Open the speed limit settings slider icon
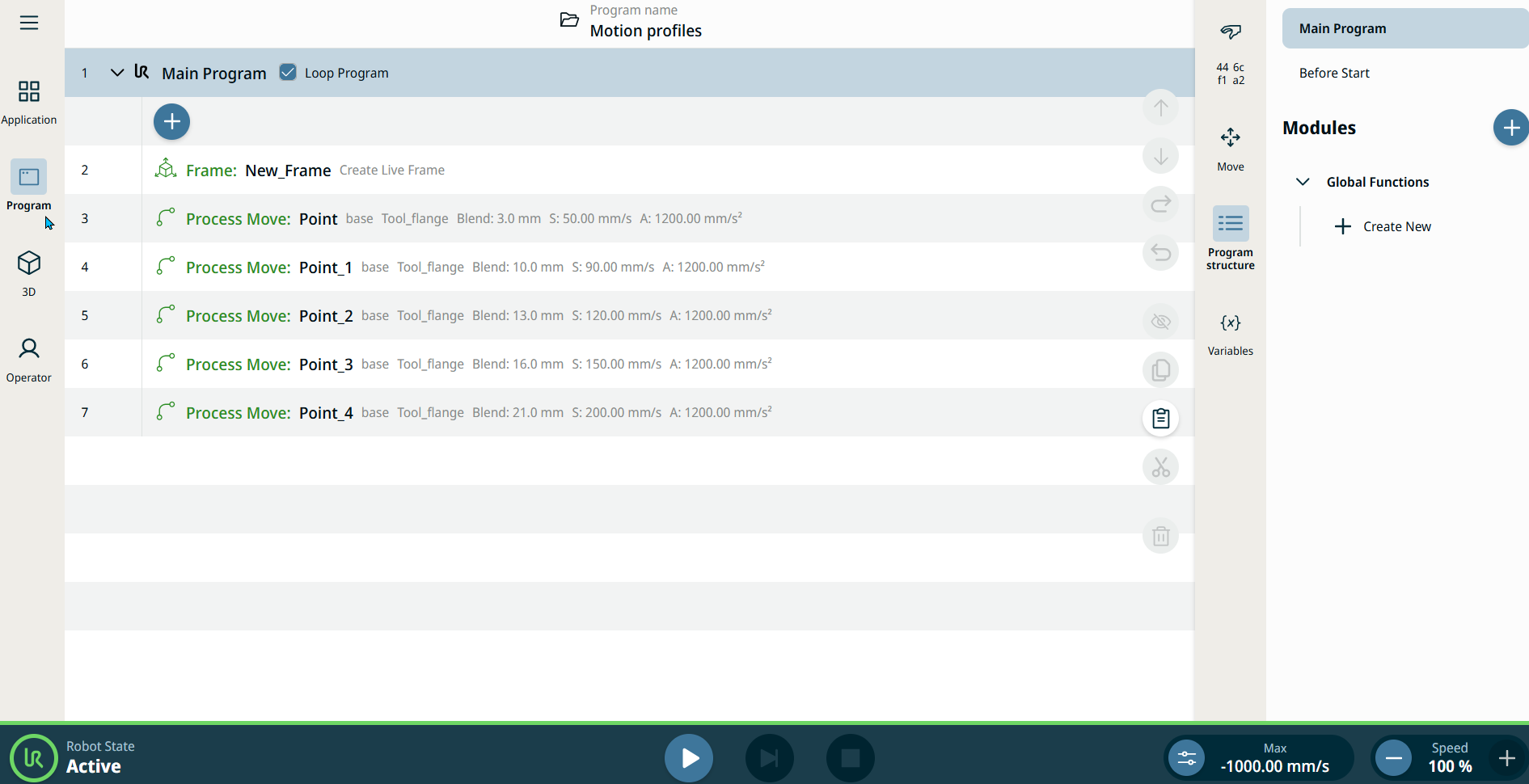This screenshot has width=1529, height=784. (1186, 758)
